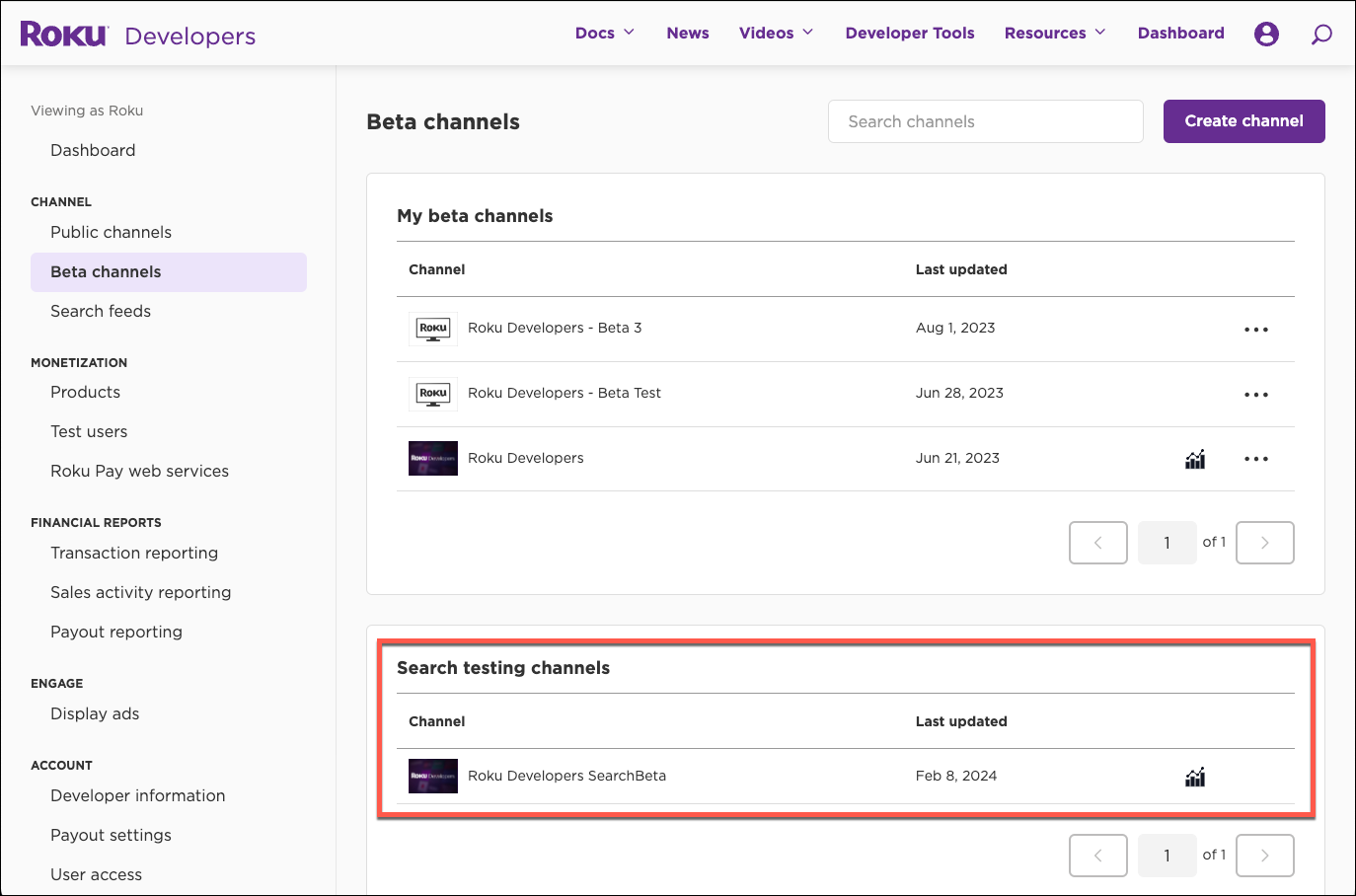
Task: Select the Beta channels sidebar item
Action: [x=104, y=271]
